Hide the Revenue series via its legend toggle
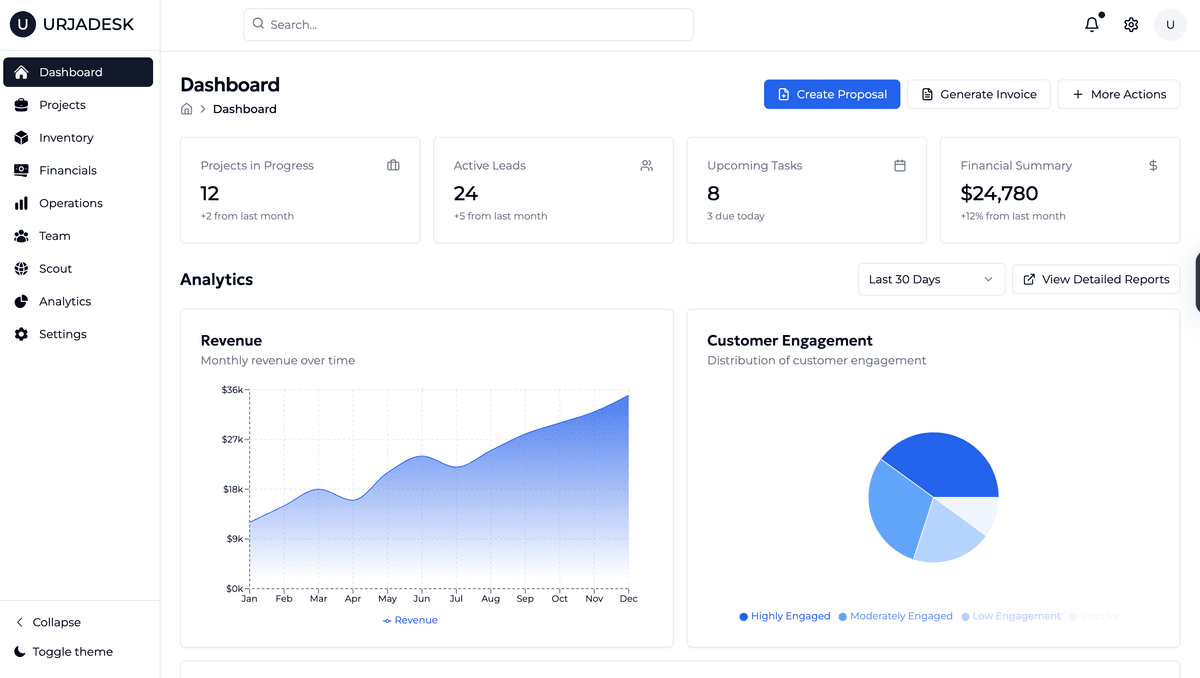The image size is (1200, 678). point(410,619)
